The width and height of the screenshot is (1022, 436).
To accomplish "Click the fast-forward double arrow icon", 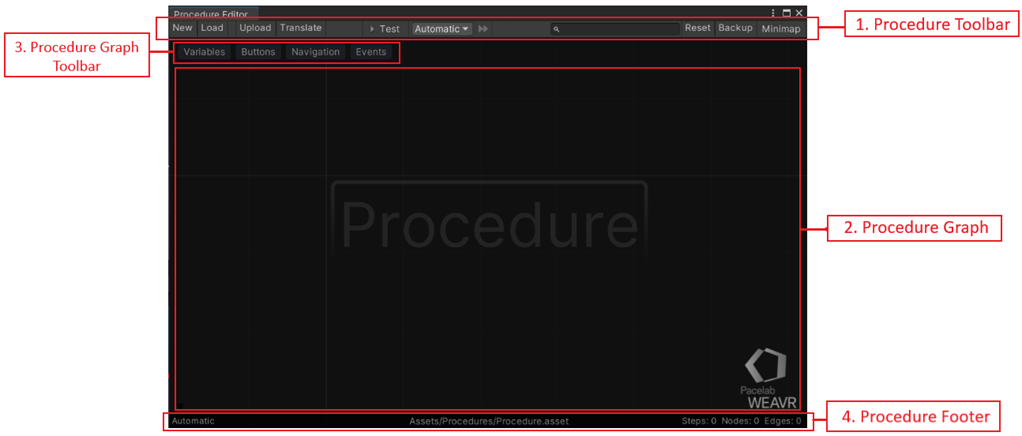I will tap(483, 29).
